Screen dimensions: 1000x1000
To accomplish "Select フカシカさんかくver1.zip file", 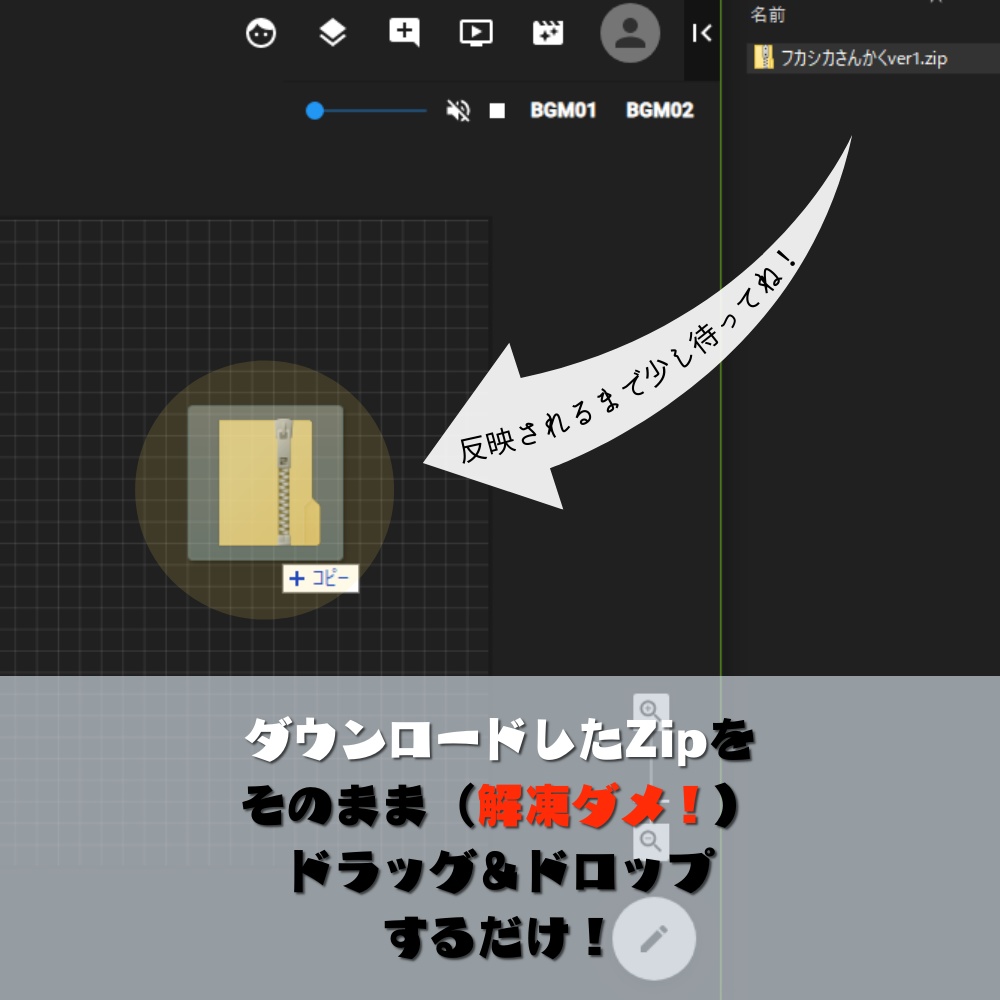I will point(873,58).
